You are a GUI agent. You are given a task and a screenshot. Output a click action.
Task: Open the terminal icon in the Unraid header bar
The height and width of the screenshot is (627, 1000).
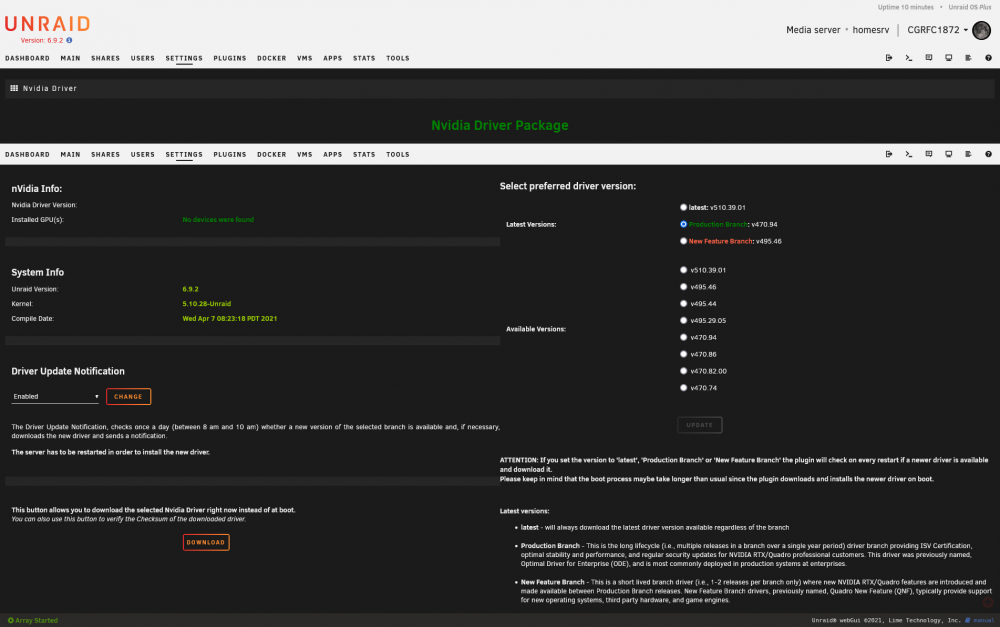click(909, 58)
